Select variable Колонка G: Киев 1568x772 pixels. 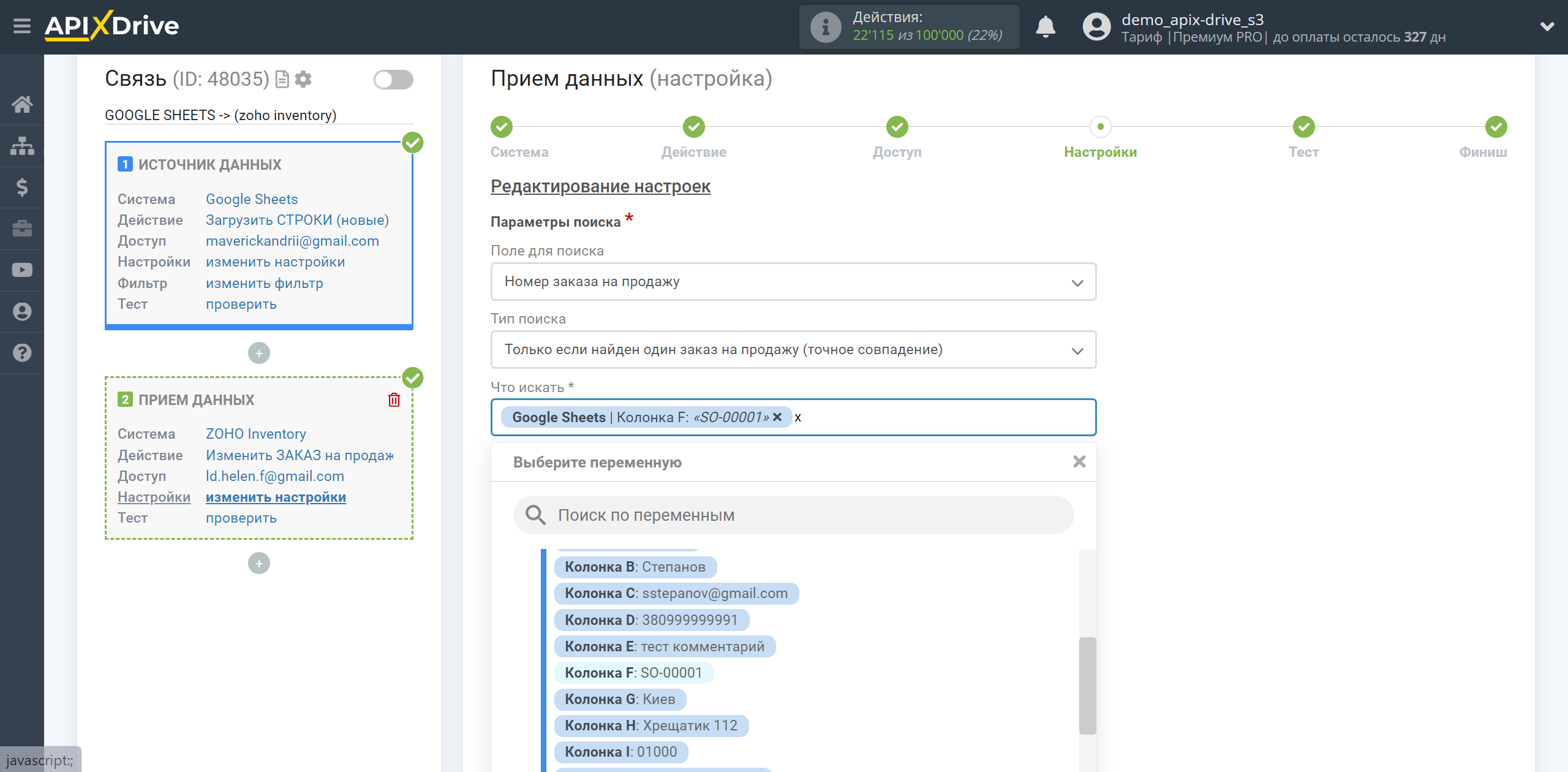point(620,699)
